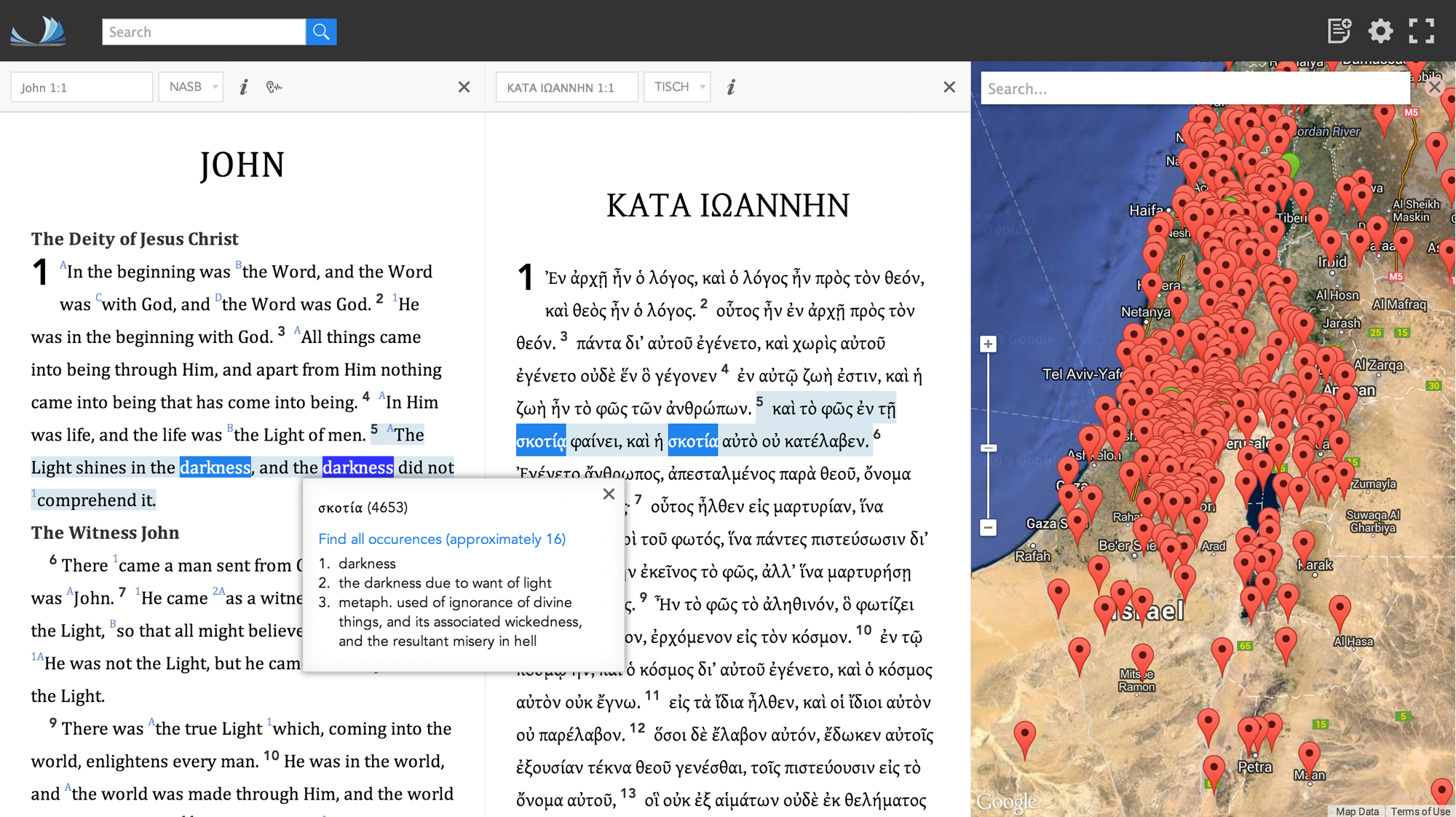1456x817 pixels.
Task: Show NASB version info icon
Action: pos(244,87)
